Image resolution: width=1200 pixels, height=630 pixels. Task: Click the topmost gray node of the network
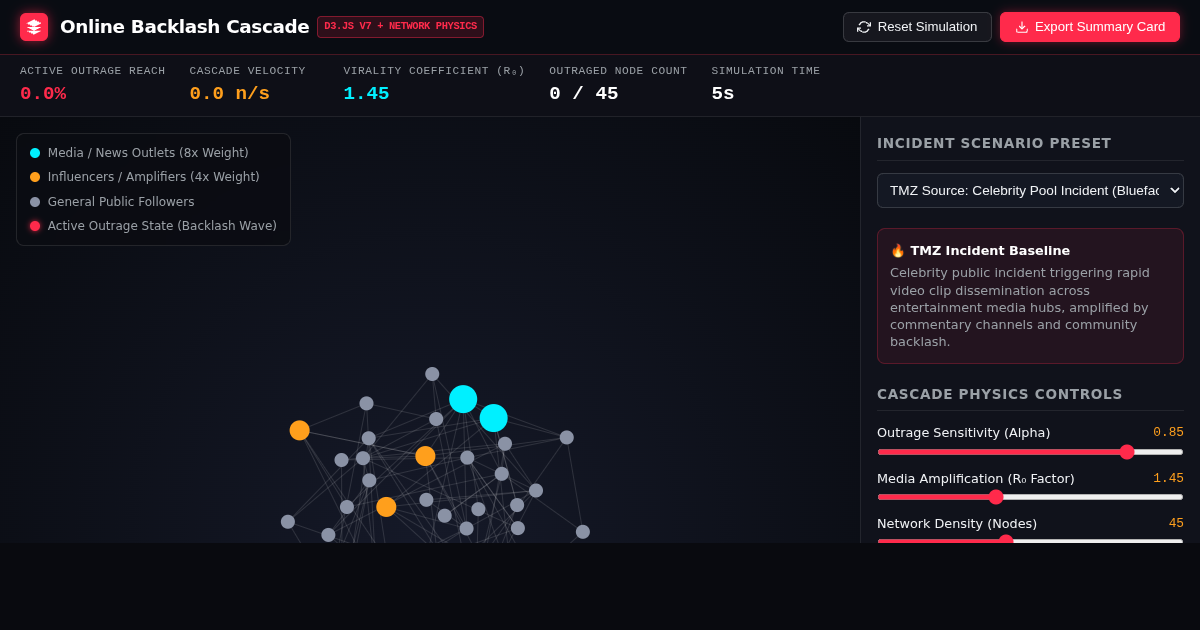coord(432,374)
